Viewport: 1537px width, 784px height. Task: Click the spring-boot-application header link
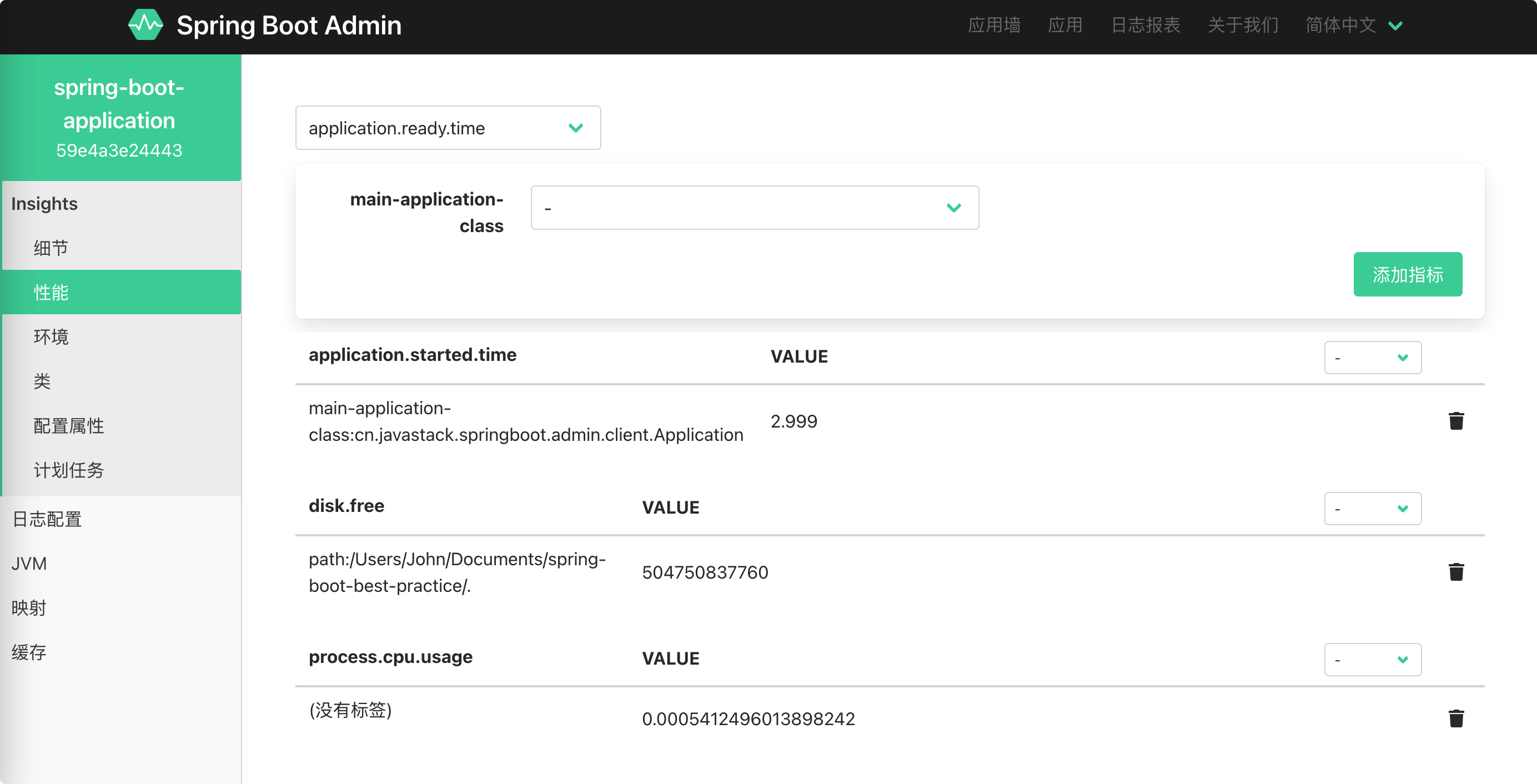[x=119, y=104]
